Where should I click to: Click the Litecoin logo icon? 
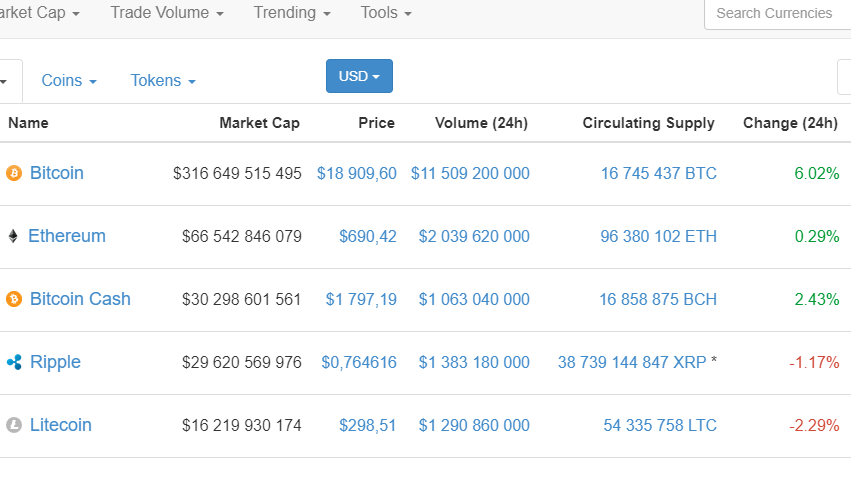pyautogui.click(x=14, y=425)
